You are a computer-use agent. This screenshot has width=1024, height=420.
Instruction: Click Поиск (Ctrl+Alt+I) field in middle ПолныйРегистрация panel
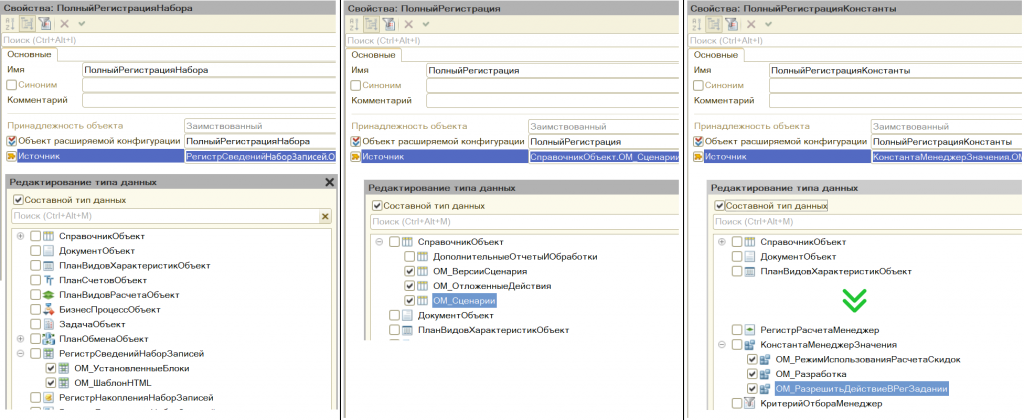coord(512,40)
